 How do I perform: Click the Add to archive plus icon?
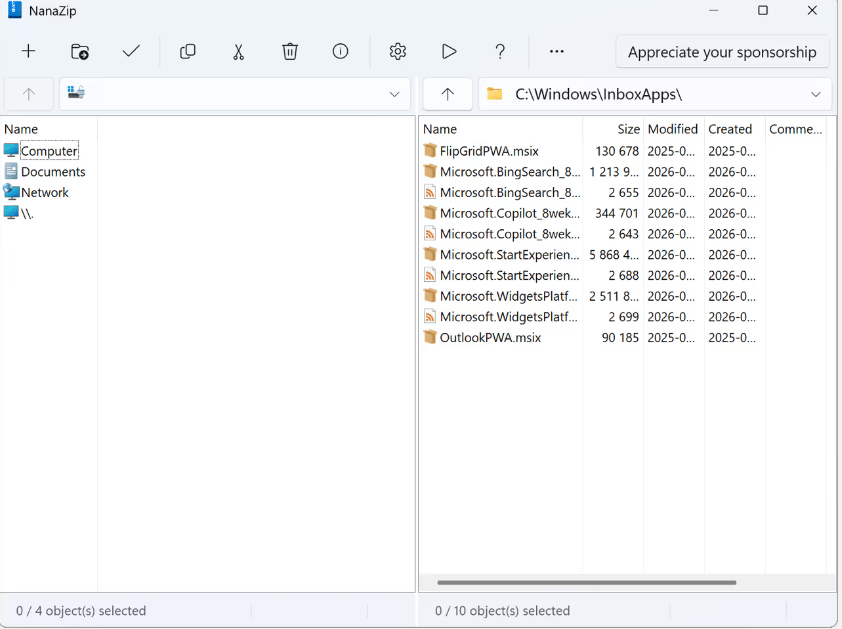pos(28,52)
